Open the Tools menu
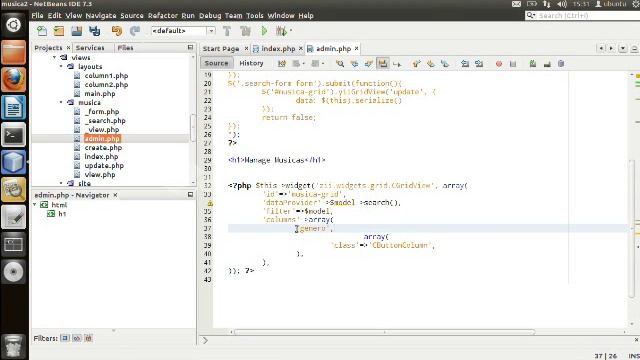 tap(255, 16)
